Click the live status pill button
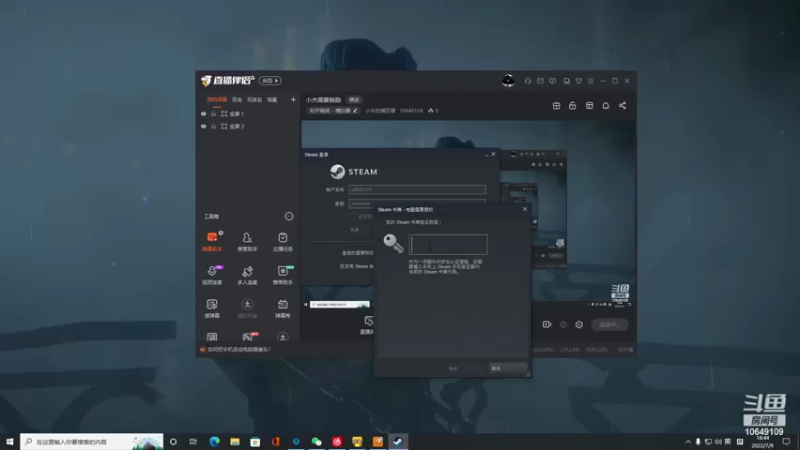 pyautogui.click(x=610, y=324)
